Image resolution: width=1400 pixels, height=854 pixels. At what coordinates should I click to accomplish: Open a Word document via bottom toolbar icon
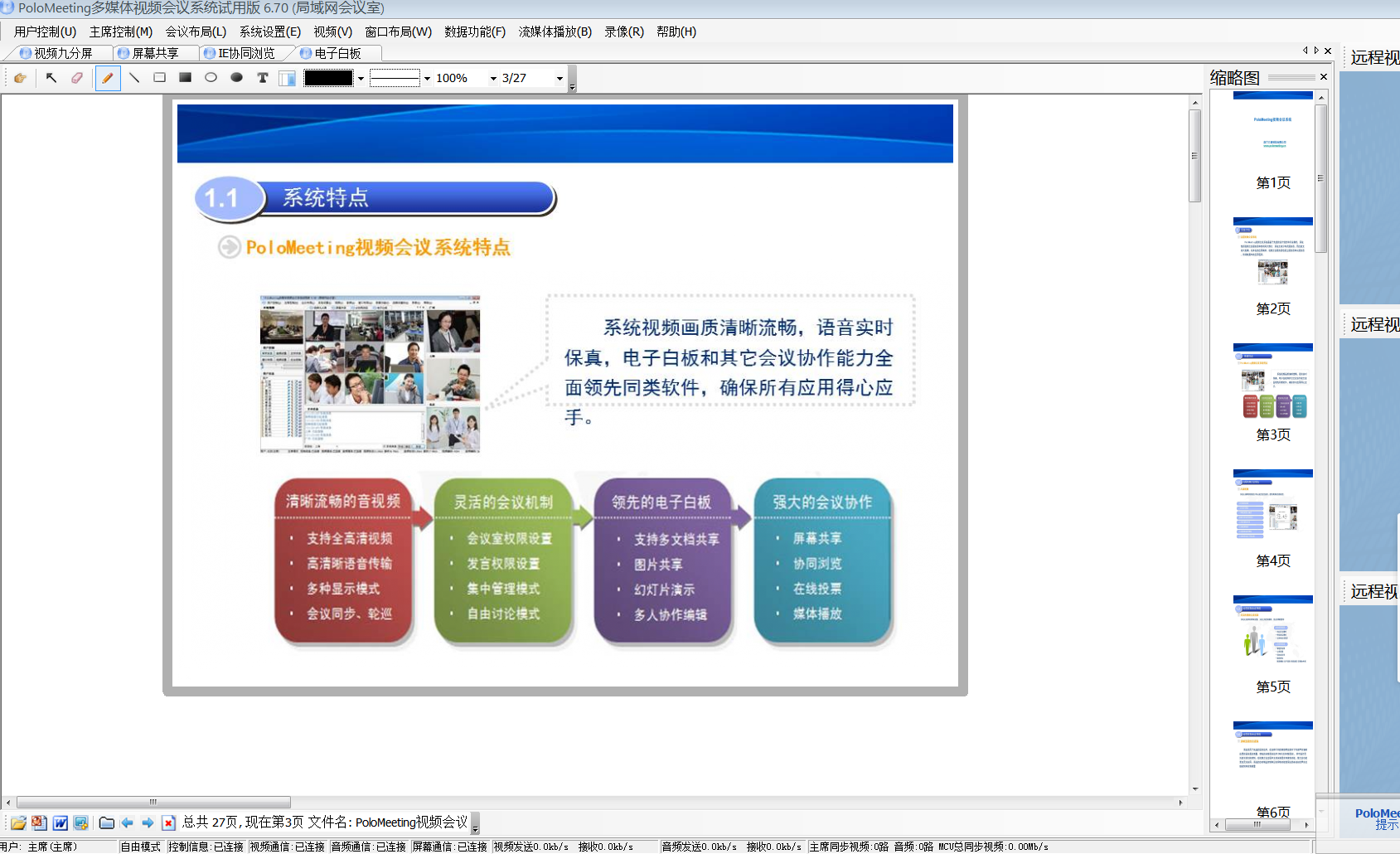click(61, 822)
